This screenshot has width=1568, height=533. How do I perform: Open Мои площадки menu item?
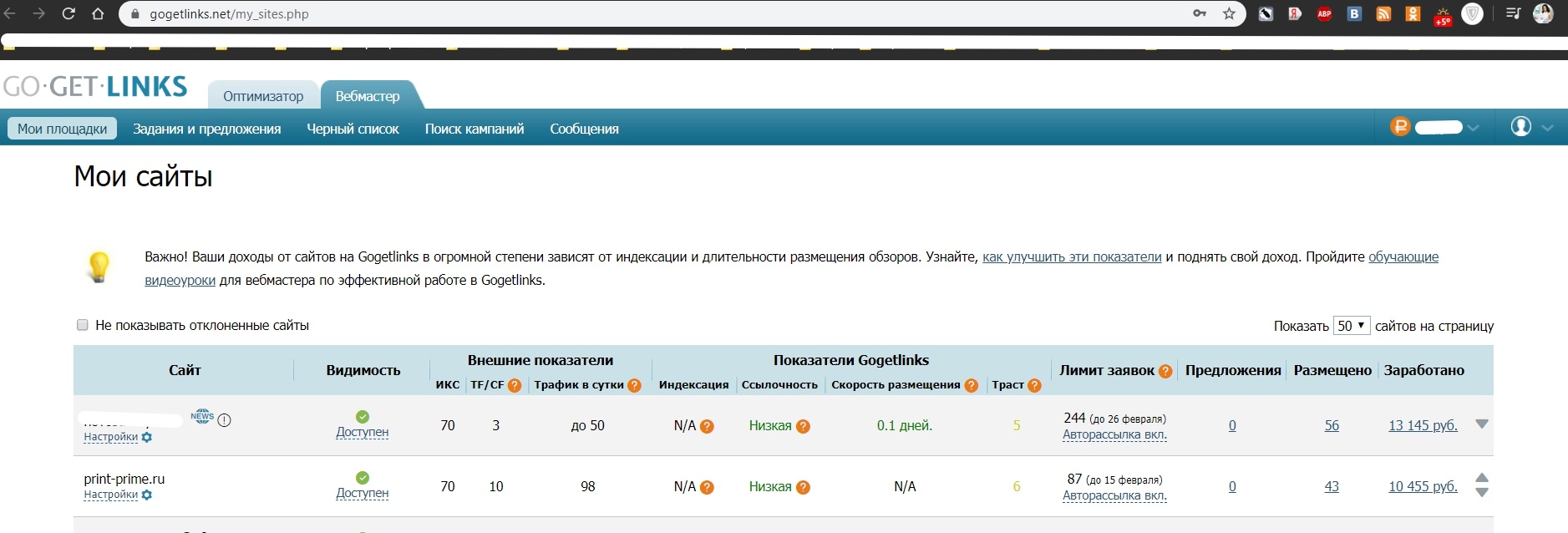click(x=63, y=129)
